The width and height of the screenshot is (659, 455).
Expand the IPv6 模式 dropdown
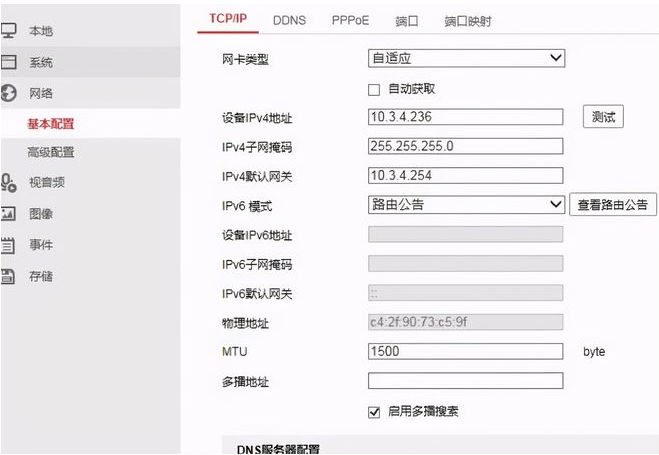tap(466, 205)
